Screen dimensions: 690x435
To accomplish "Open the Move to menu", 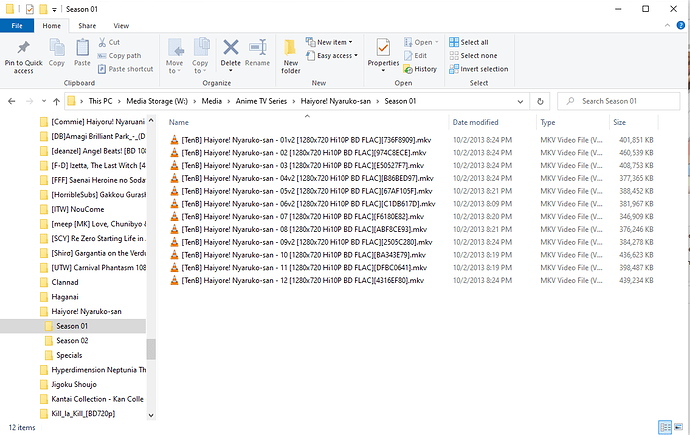I will tap(175, 56).
